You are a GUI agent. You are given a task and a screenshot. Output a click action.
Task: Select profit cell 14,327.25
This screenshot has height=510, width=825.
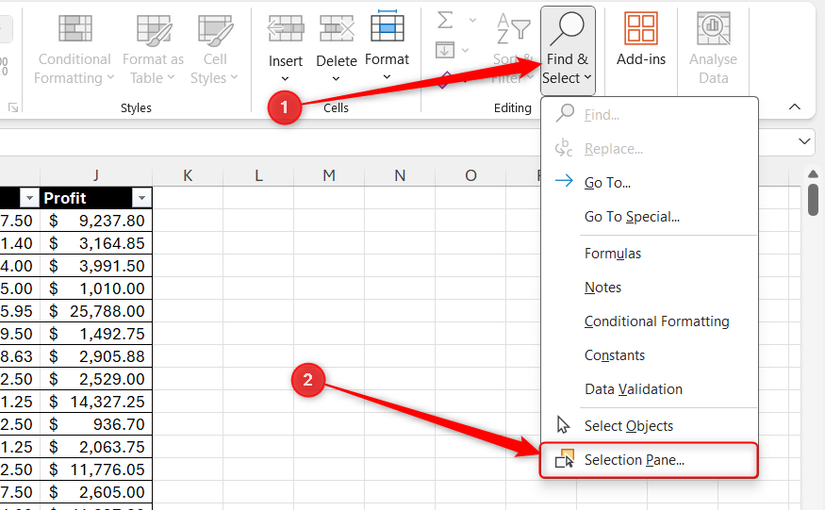click(96, 402)
